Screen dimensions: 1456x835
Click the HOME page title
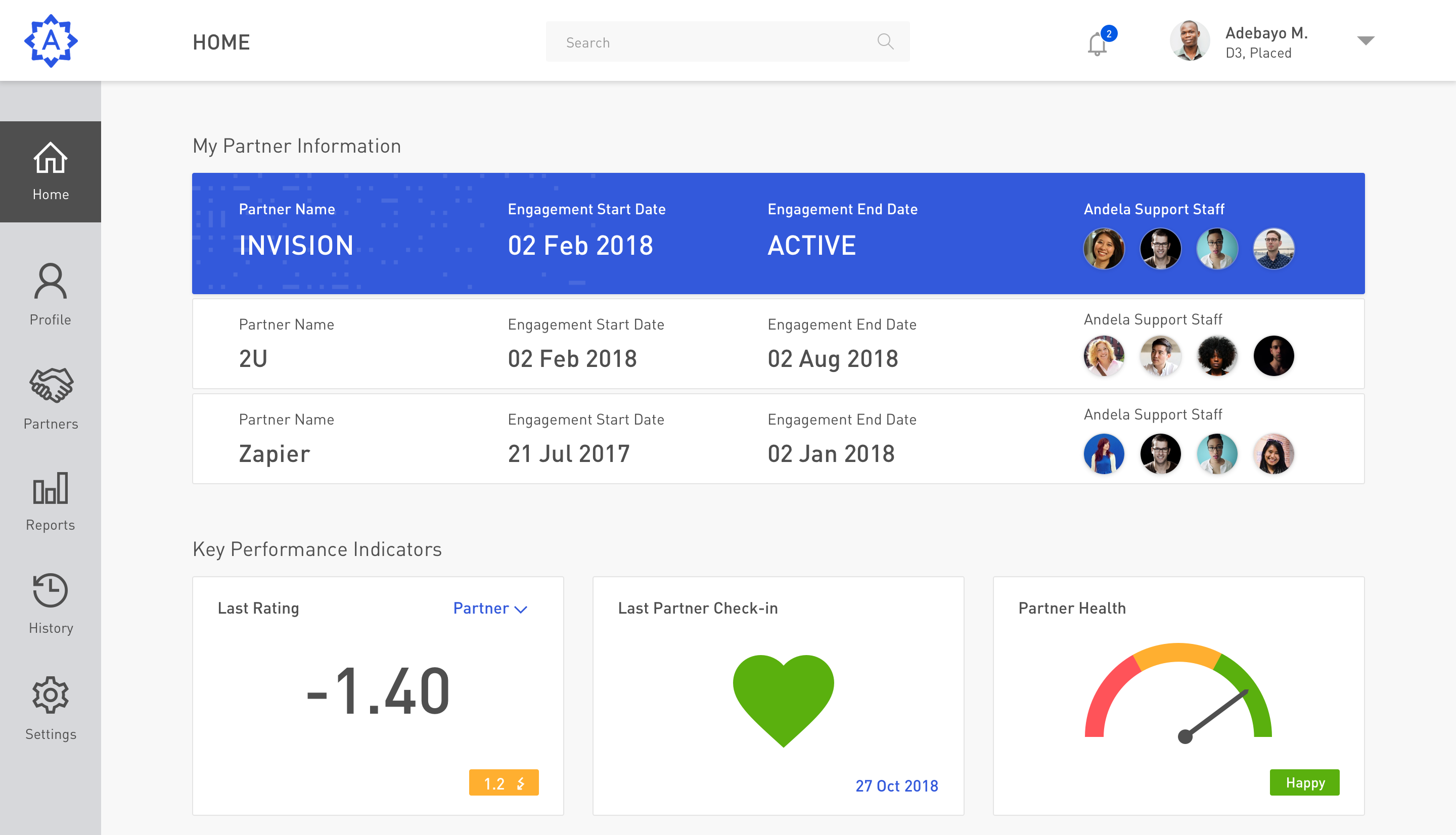[221, 42]
